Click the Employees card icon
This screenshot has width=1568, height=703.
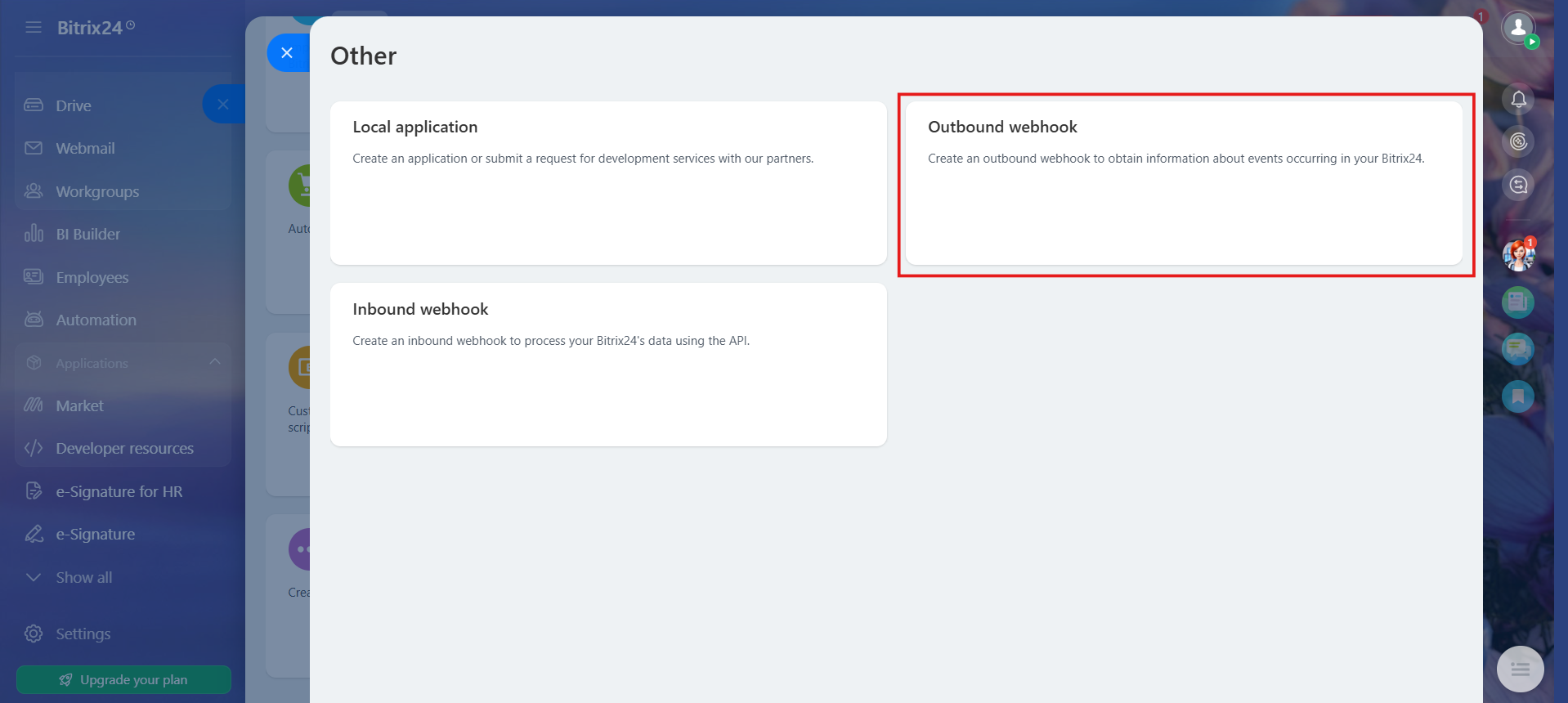point(34,277)
